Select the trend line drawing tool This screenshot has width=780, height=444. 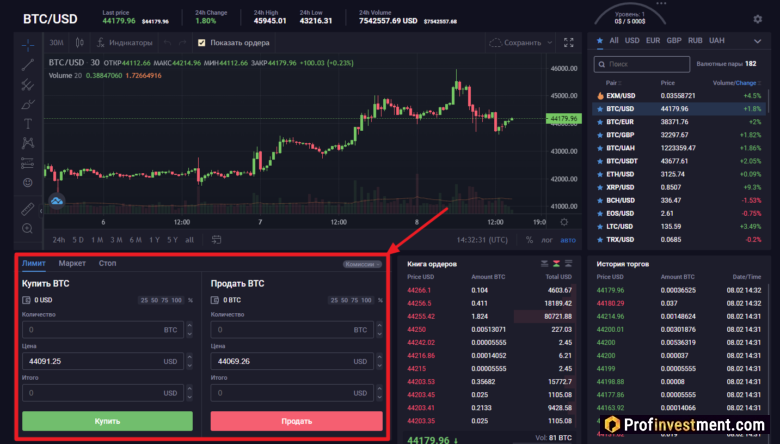pos(28,65)
